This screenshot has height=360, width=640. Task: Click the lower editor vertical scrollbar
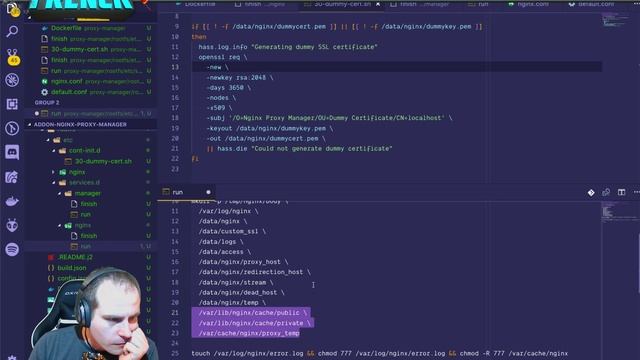point(638,263)
